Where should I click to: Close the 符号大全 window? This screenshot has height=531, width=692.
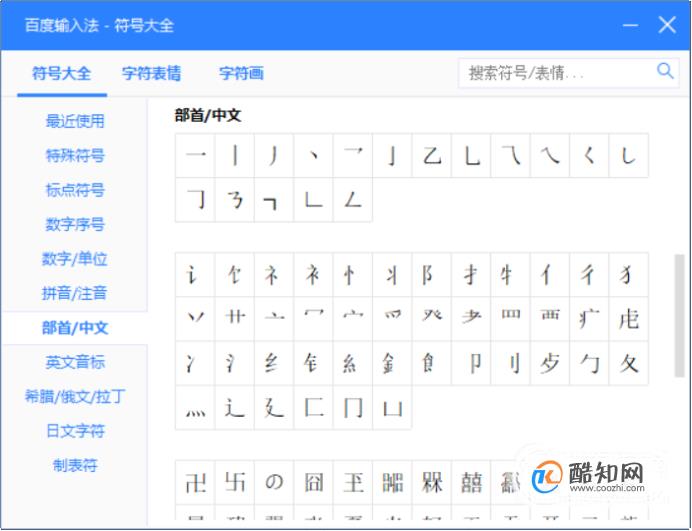(667, 25)
